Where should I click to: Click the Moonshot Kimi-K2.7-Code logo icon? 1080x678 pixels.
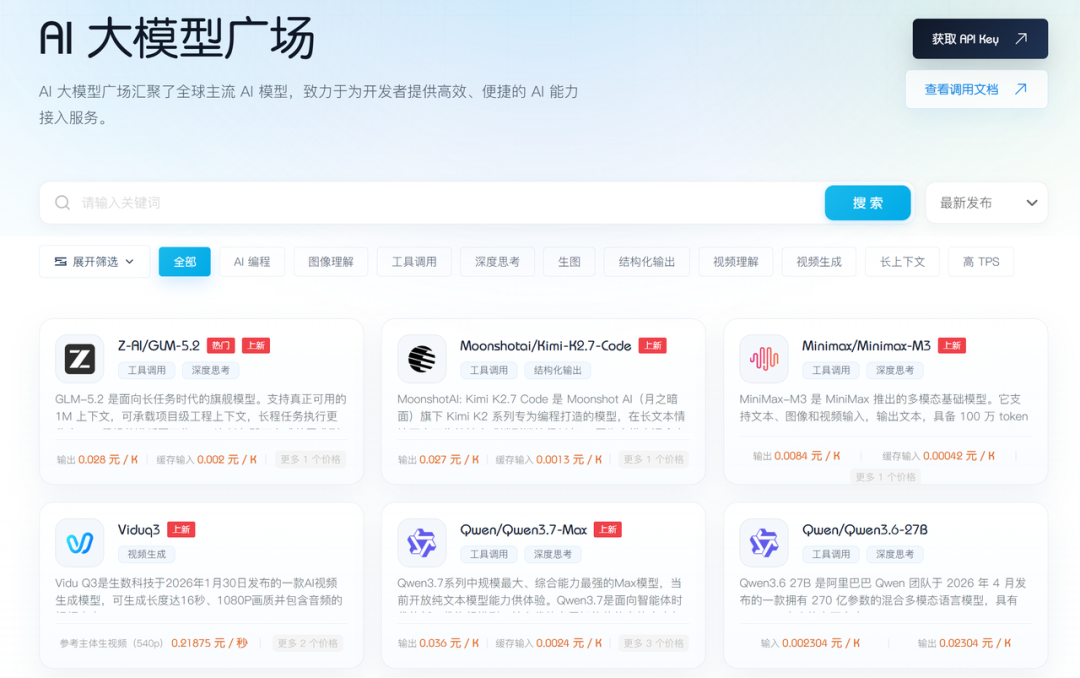point(422,359)
